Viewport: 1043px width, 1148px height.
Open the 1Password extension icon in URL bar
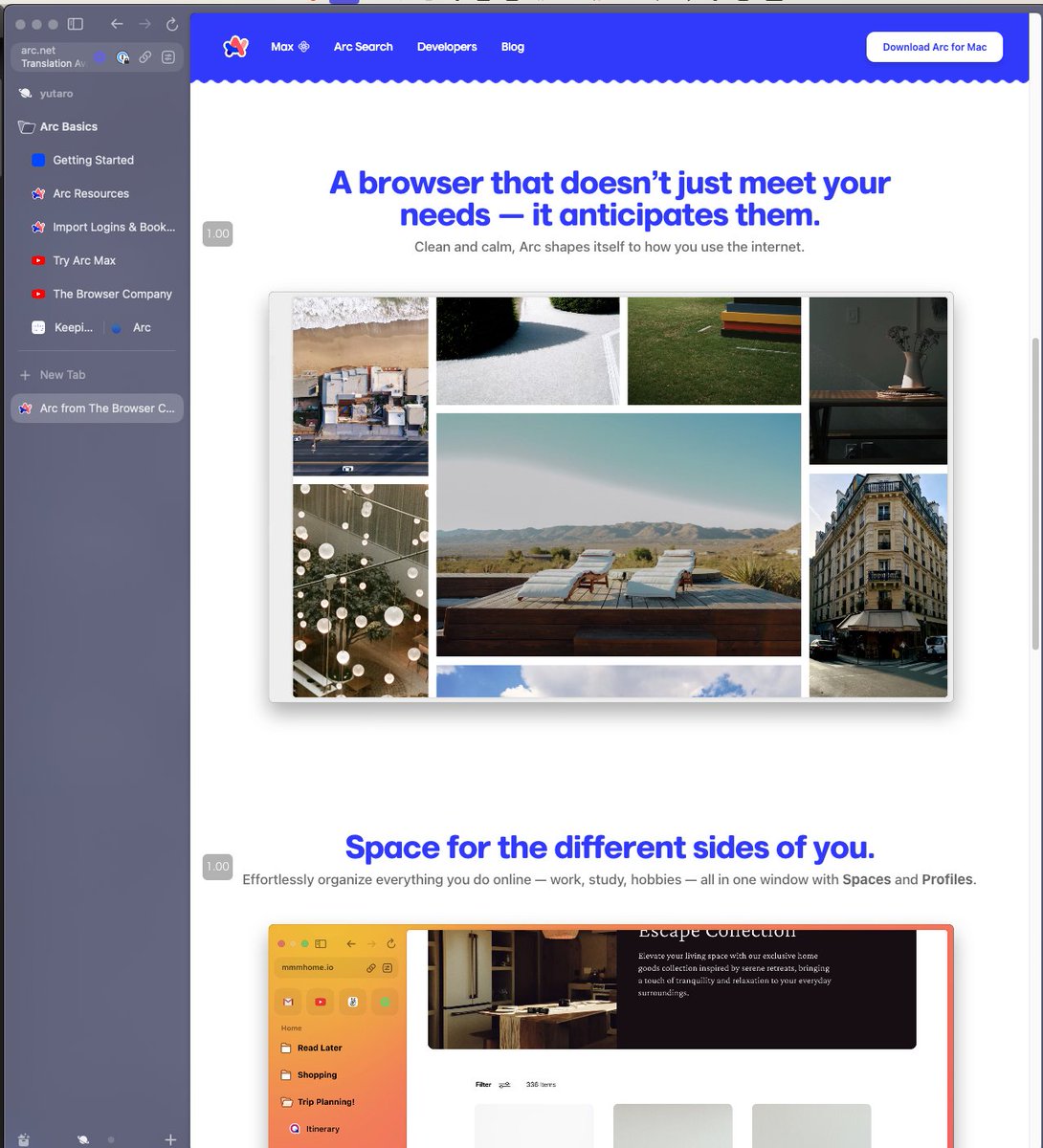123,57
